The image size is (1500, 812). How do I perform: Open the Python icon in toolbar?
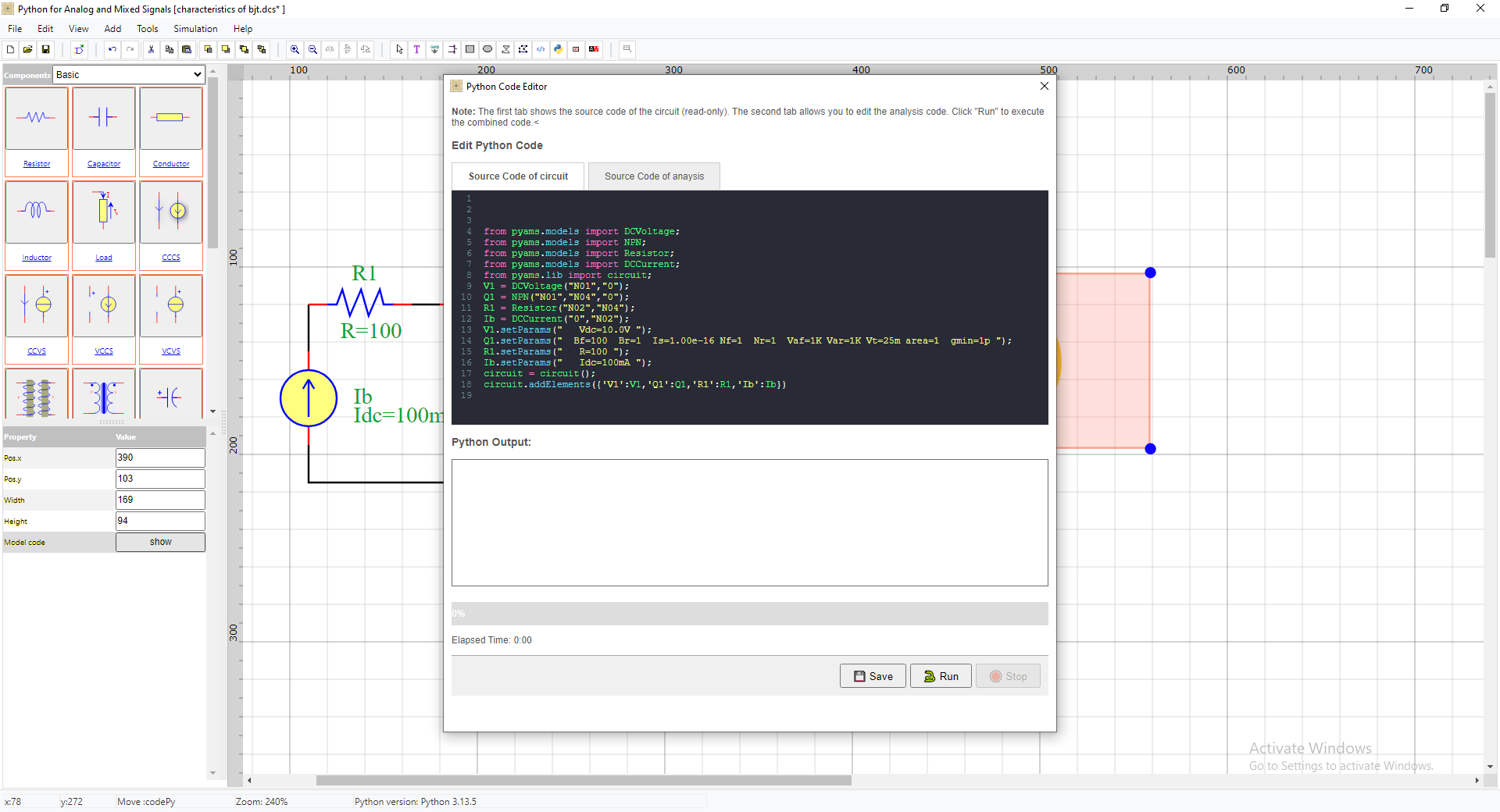(559, 49)
